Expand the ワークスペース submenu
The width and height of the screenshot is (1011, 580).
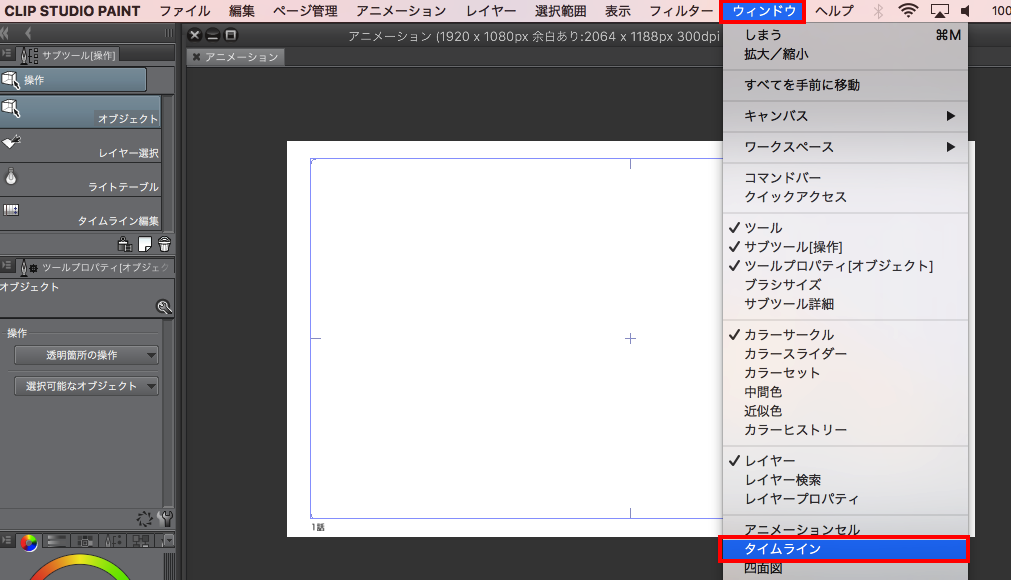845,147
